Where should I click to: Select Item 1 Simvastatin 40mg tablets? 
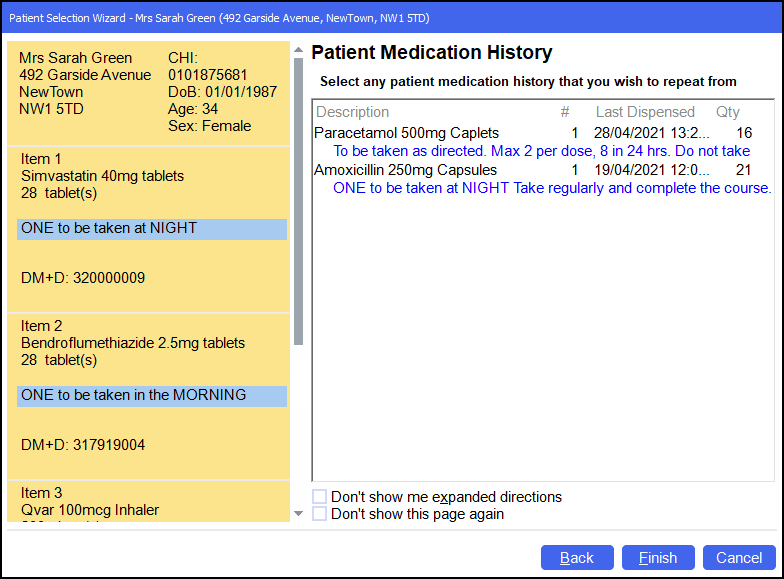(x=103, y=176)
